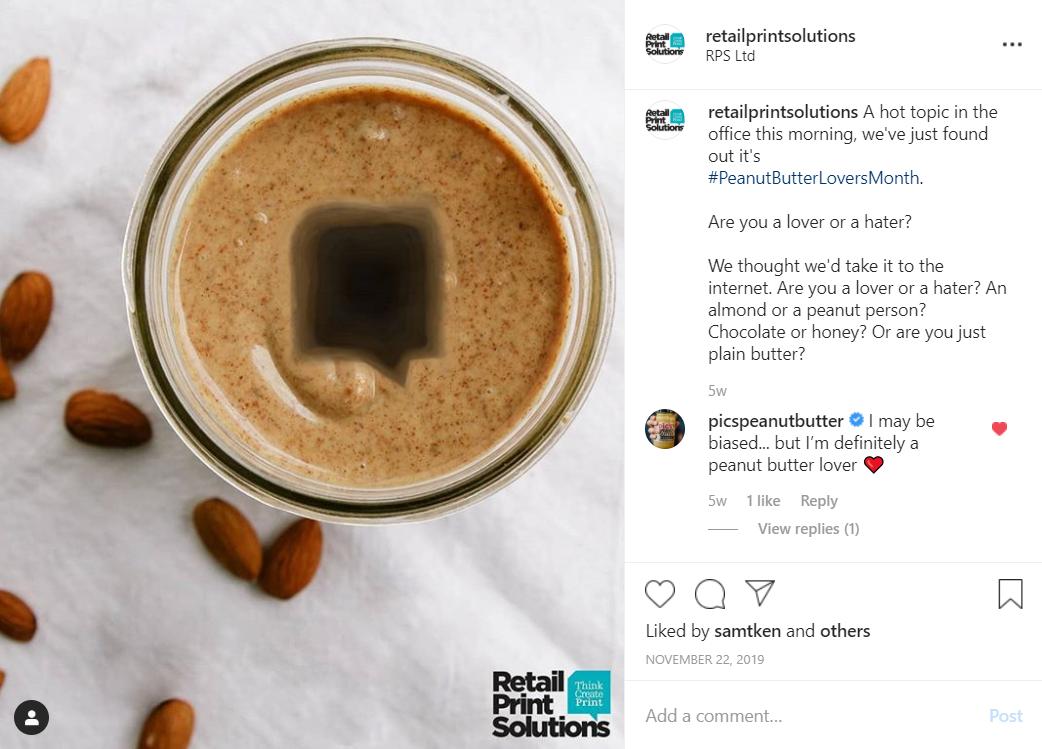Image resolution: width=1042 pixels, height=749 pixels.
Task: View tagged people icon on the photo
Action: coord(31,717)
